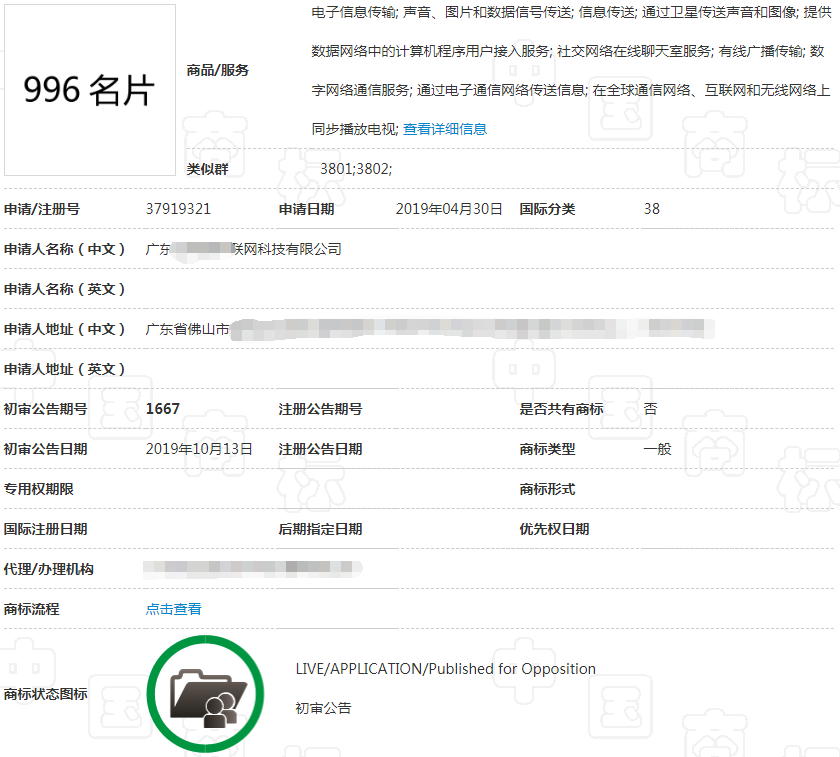
Task: Click the blurred agency name field
Action: click(250, 568)
